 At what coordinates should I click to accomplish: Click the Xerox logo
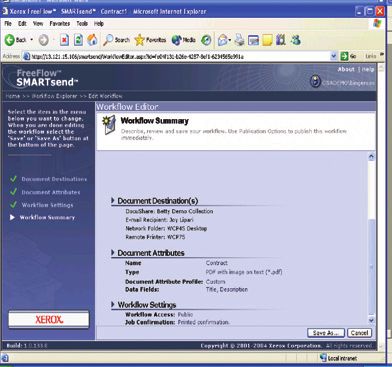[49, 319]
